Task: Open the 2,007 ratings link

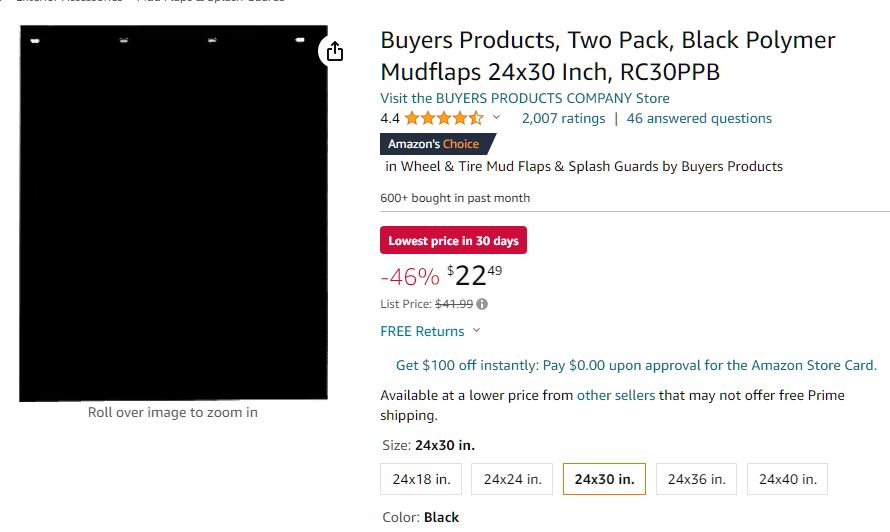Action: point(563,118)
